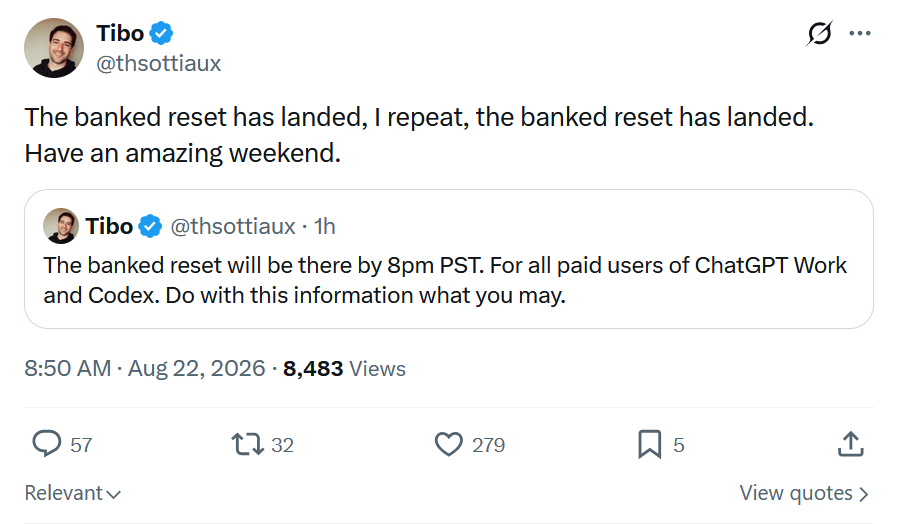Click the 8,483 Views count
Viewport: 898px width, 524px height.
[344, 368]
